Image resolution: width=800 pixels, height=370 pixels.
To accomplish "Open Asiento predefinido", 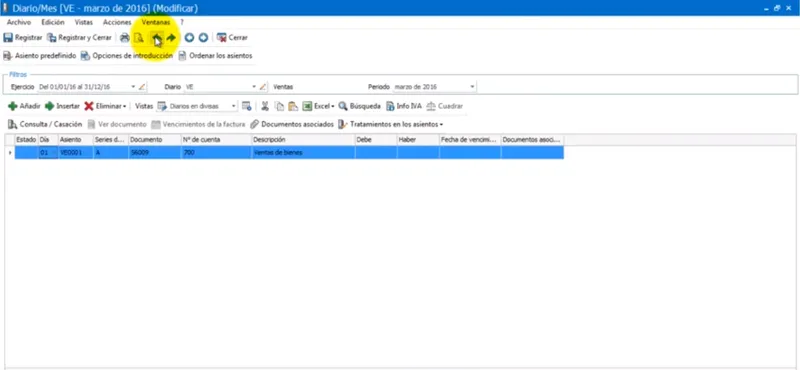I will click(x=40, y=56).
